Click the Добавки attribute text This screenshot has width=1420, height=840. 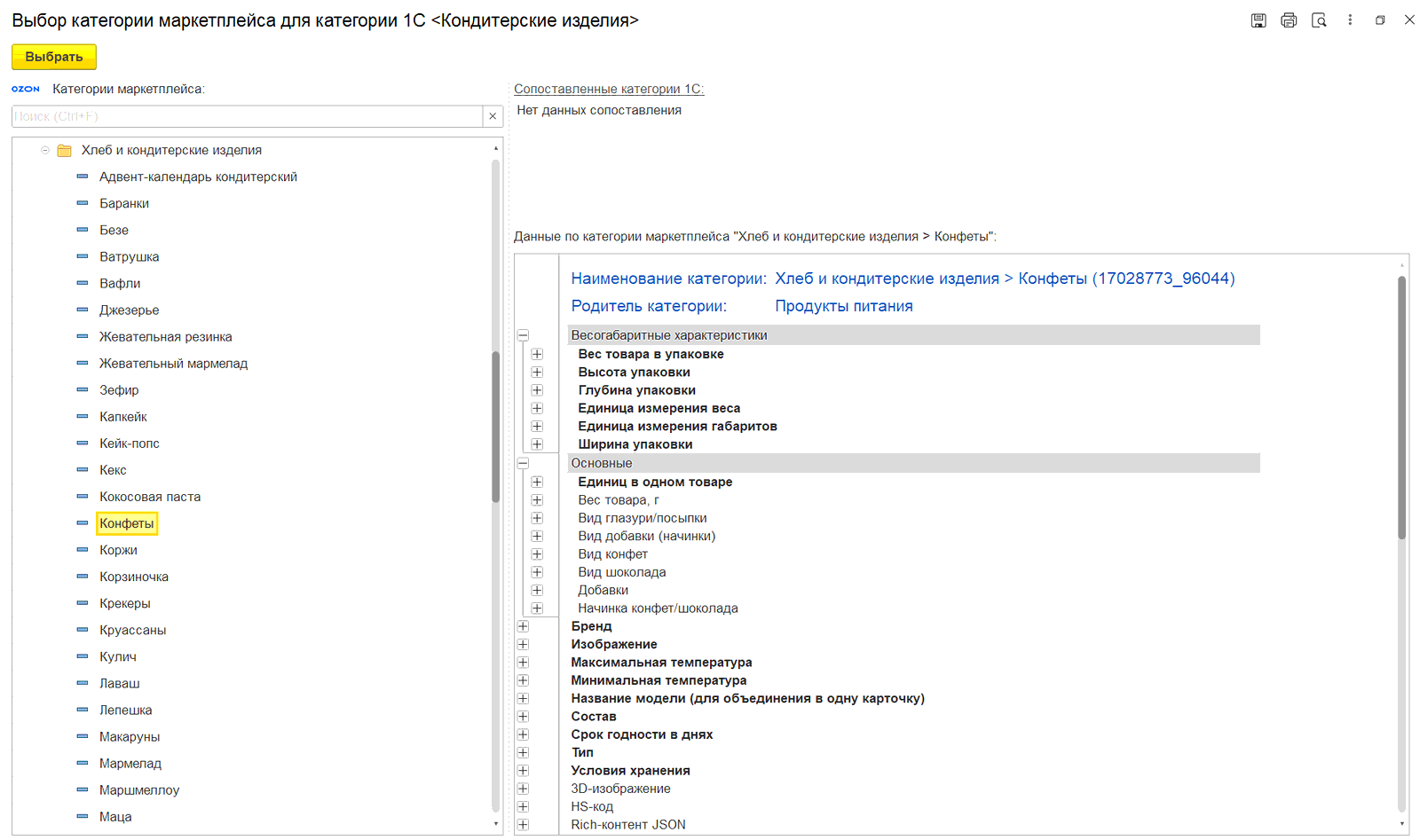[x=603, y=590]
